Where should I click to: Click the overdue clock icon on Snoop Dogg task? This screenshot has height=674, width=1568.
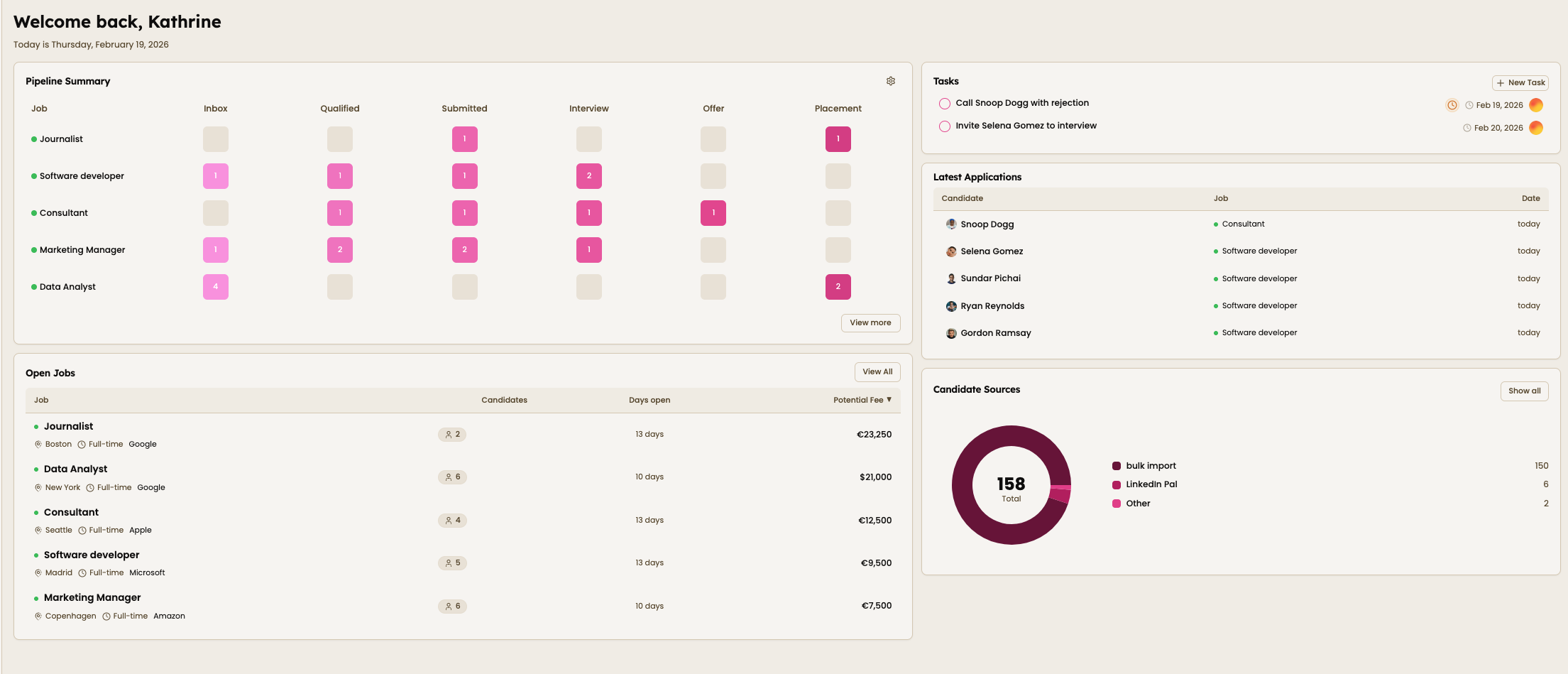(x=1452, y=105)
